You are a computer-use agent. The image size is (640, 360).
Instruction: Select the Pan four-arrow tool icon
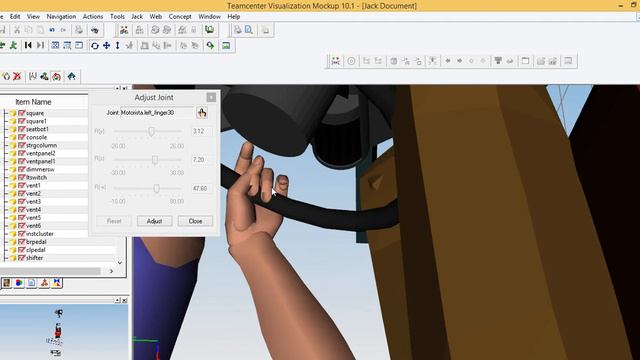click(107, 45)
